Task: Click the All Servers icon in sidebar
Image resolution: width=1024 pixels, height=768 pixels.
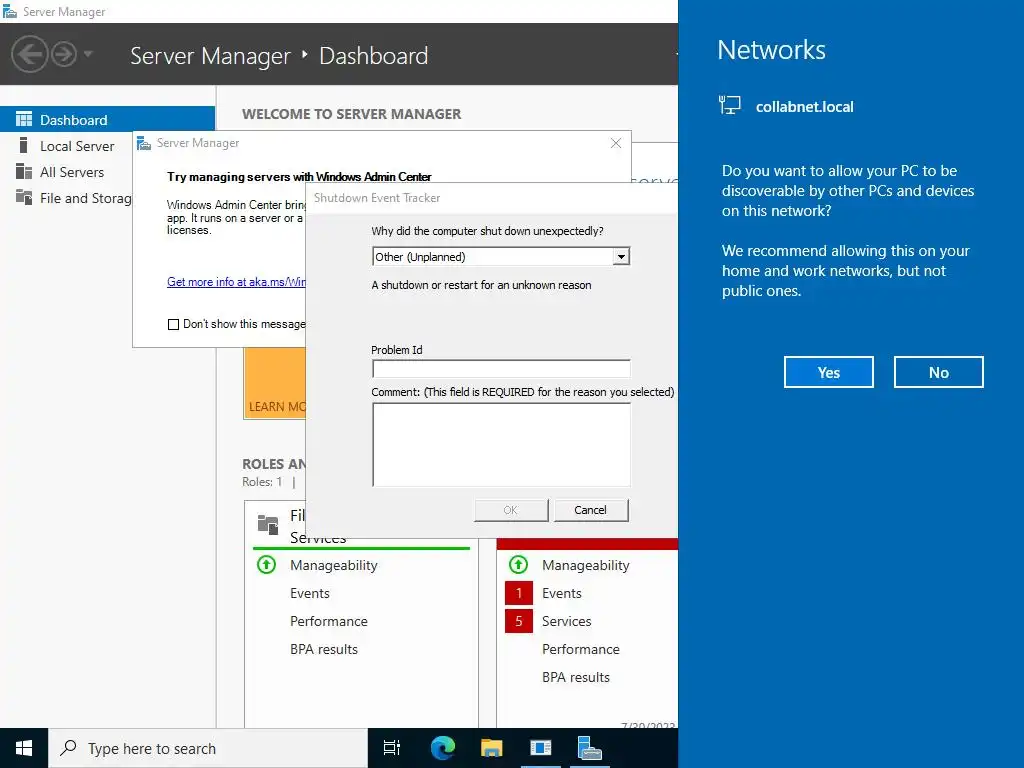Action: click(24, 172)
